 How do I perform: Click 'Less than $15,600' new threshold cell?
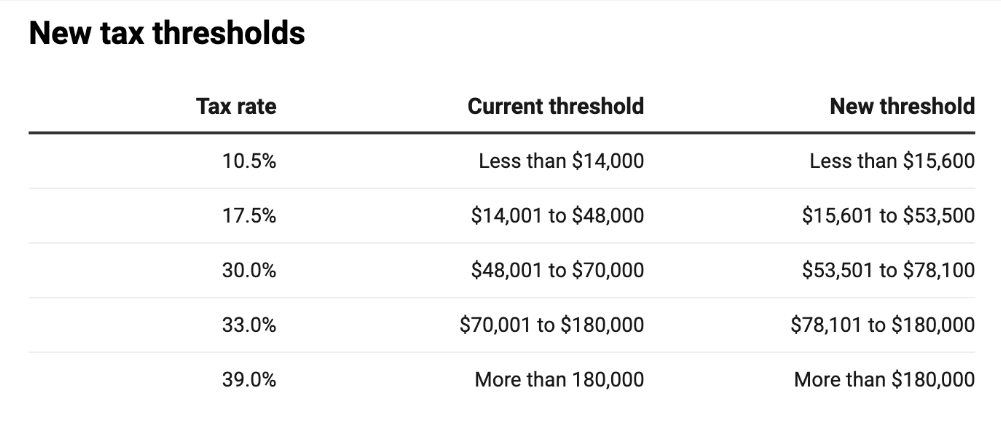[892, 161]
